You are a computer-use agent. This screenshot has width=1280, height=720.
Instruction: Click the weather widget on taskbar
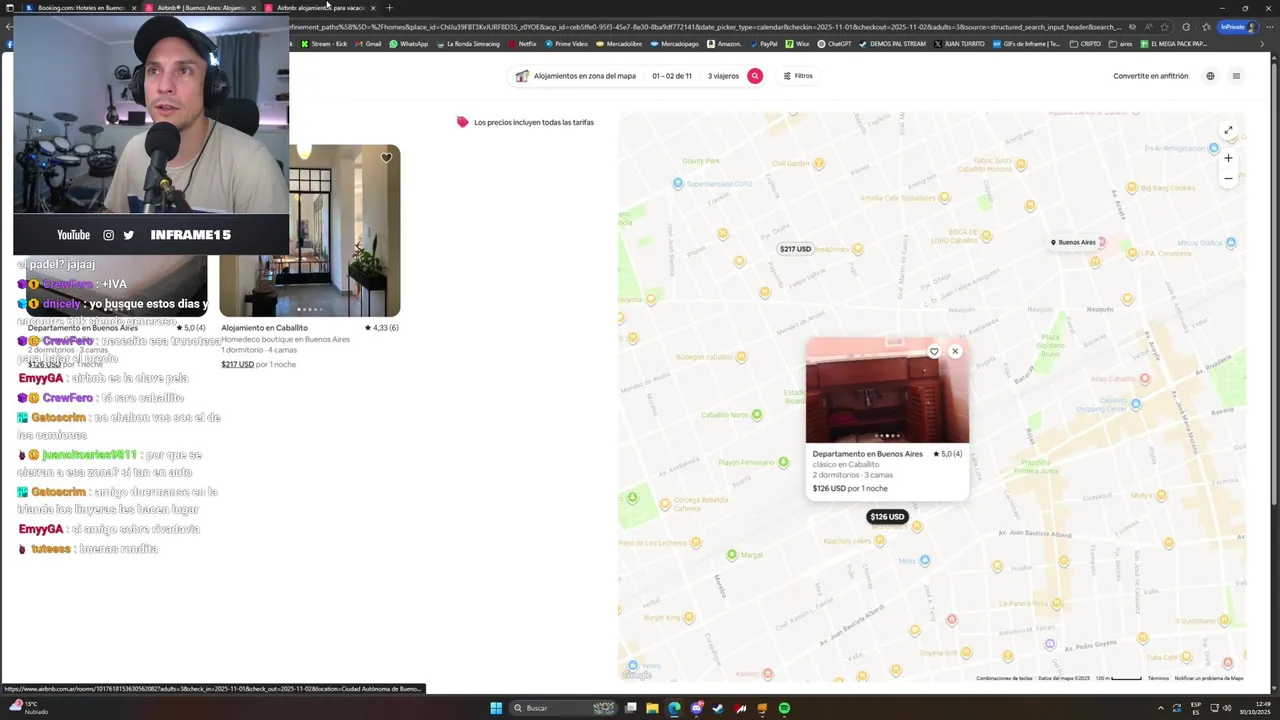pyautogui.click(x=30, y=708)
